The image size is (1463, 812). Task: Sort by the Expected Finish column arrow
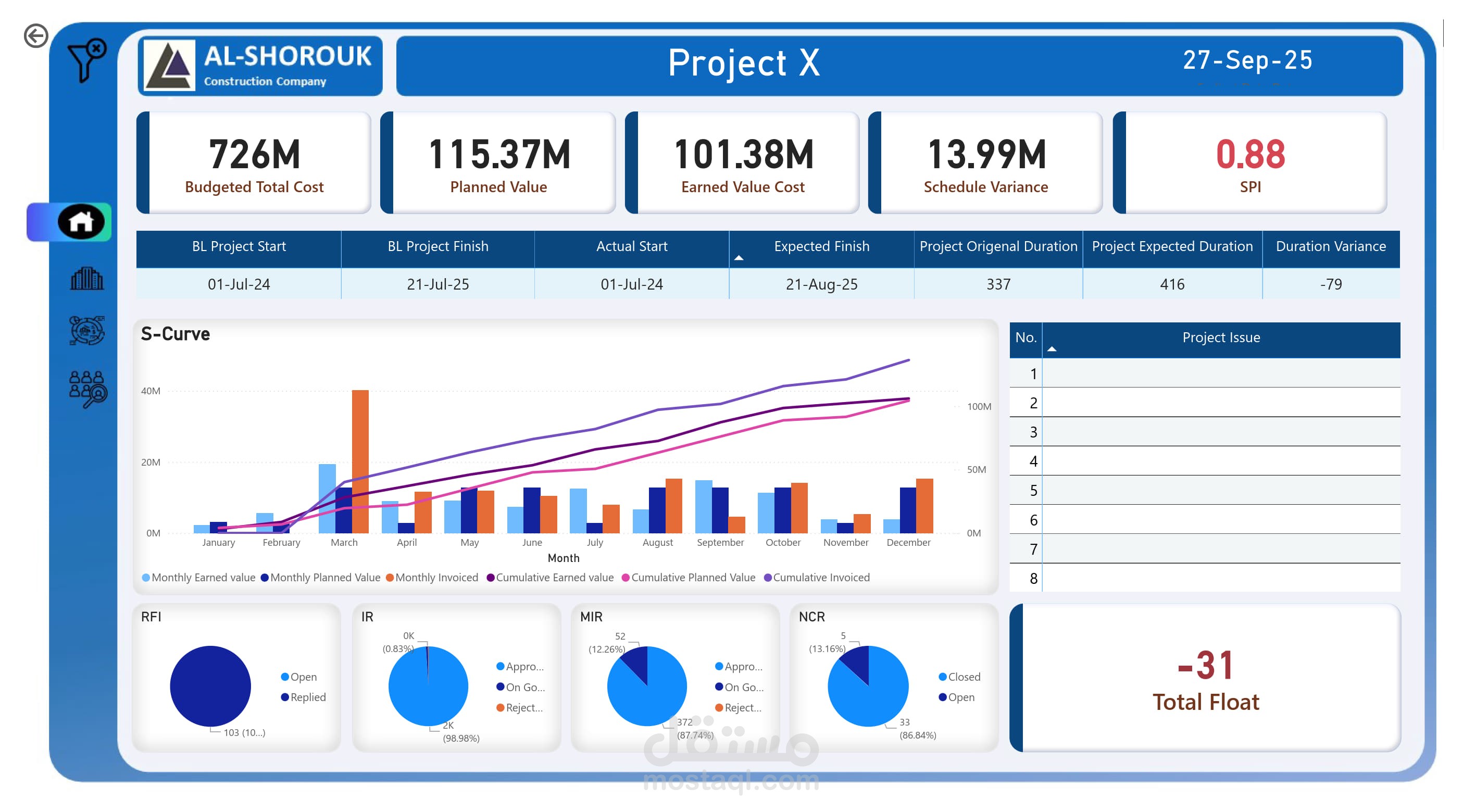tap(739, 258)
